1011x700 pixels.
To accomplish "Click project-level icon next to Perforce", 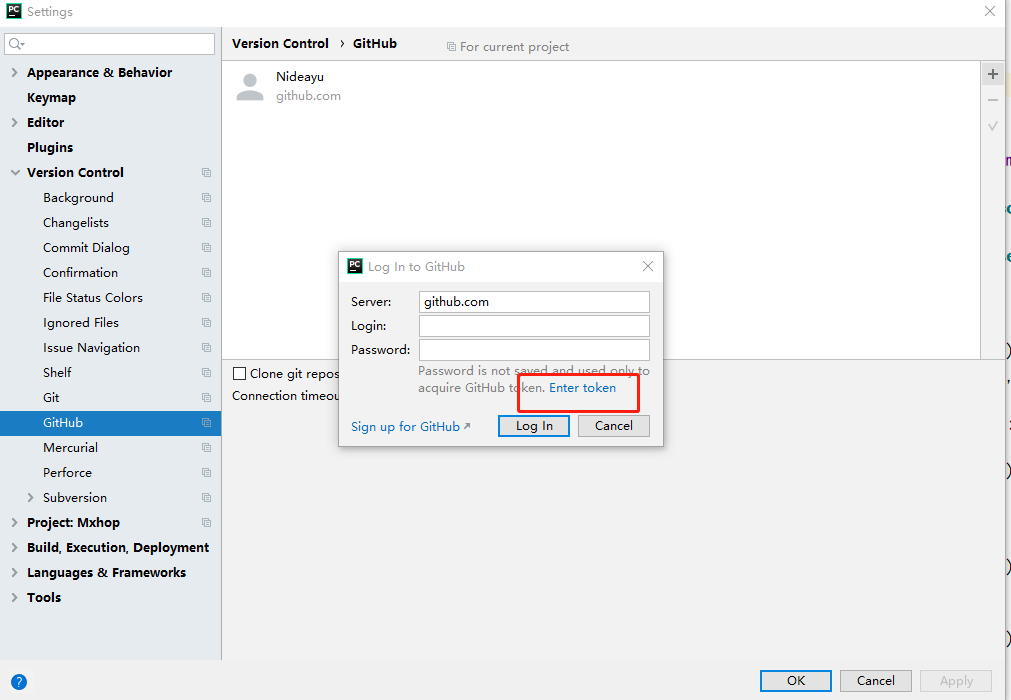I will pyautogui.click(x=206, y=473).
